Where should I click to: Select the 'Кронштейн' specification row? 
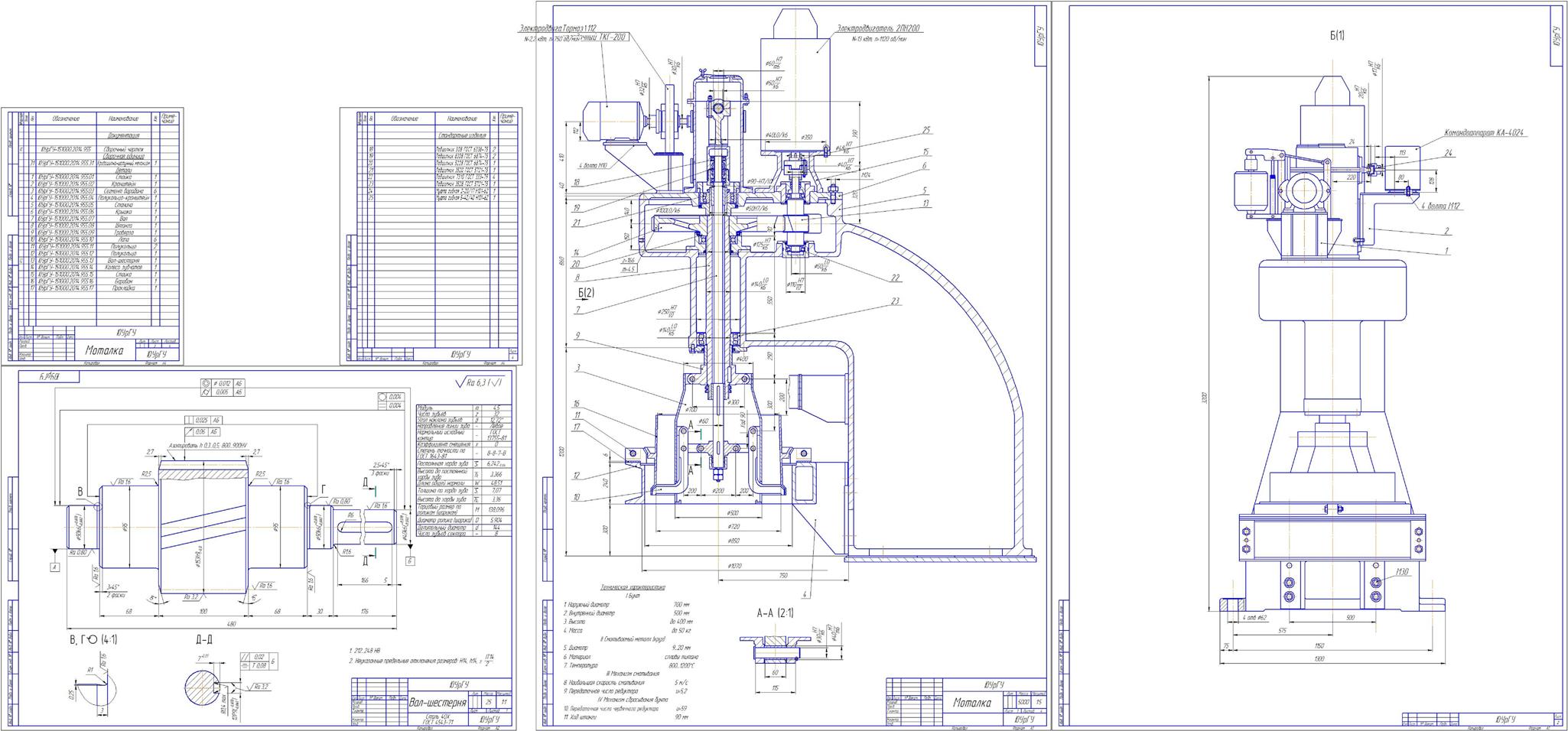99,184
